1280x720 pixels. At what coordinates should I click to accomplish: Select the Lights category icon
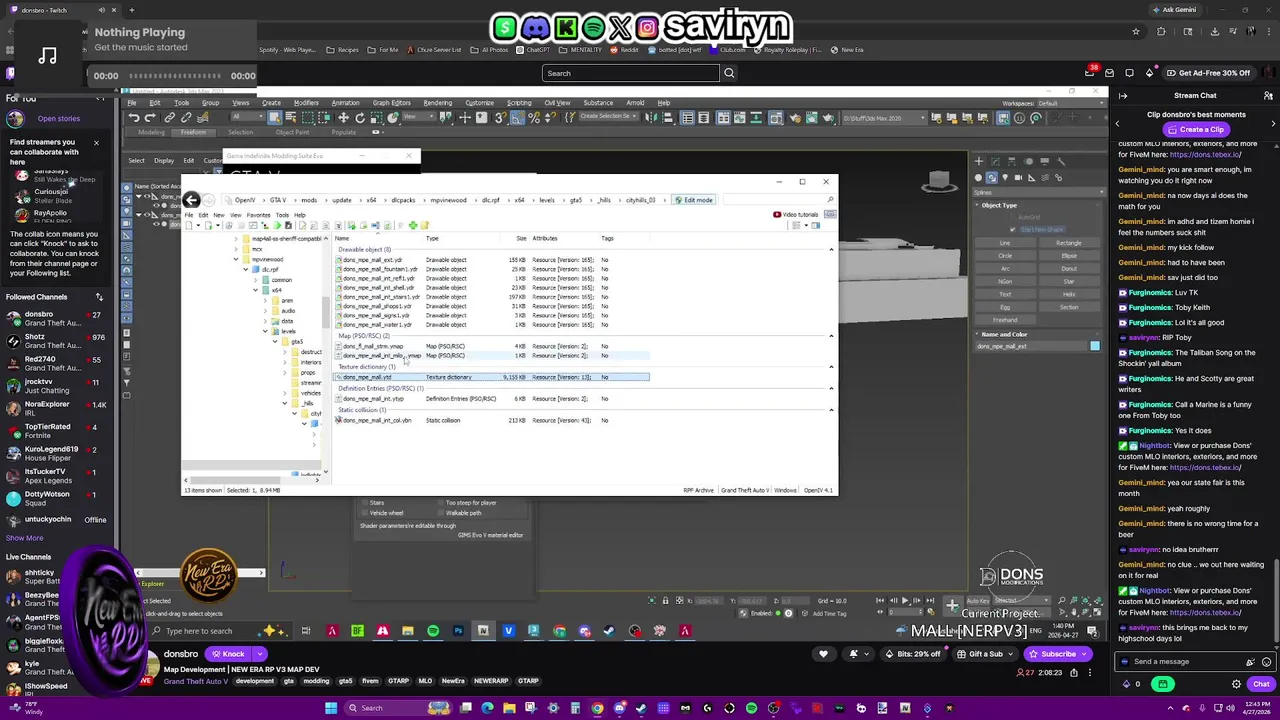click(x=1007, y=178)
